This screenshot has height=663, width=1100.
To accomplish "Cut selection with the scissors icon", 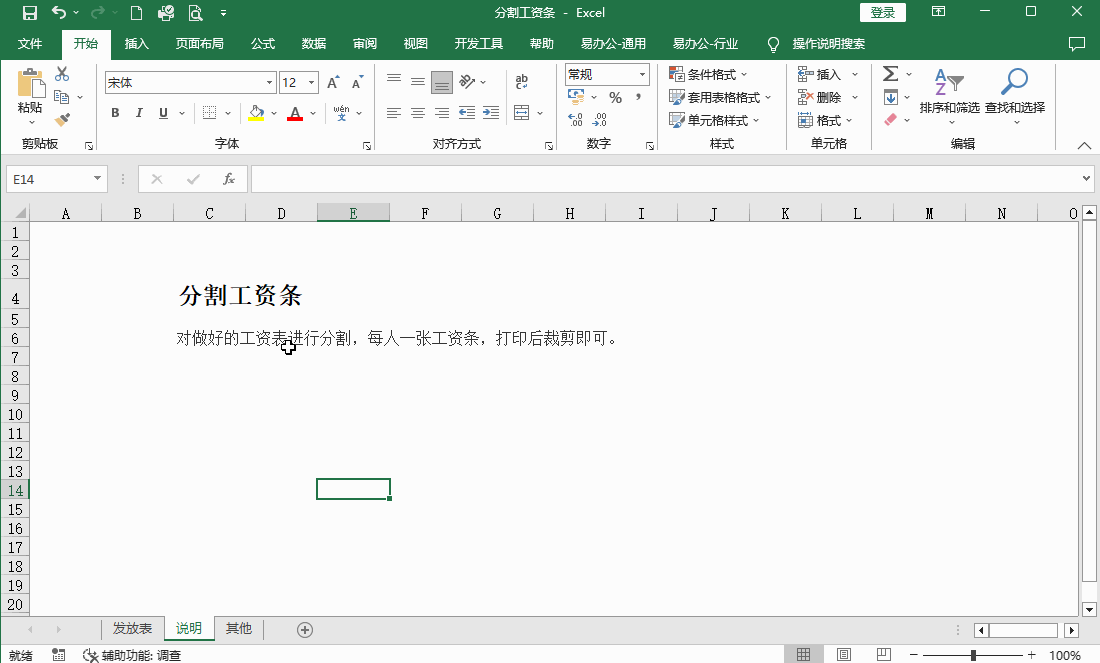I will click(x=62, y=74).
